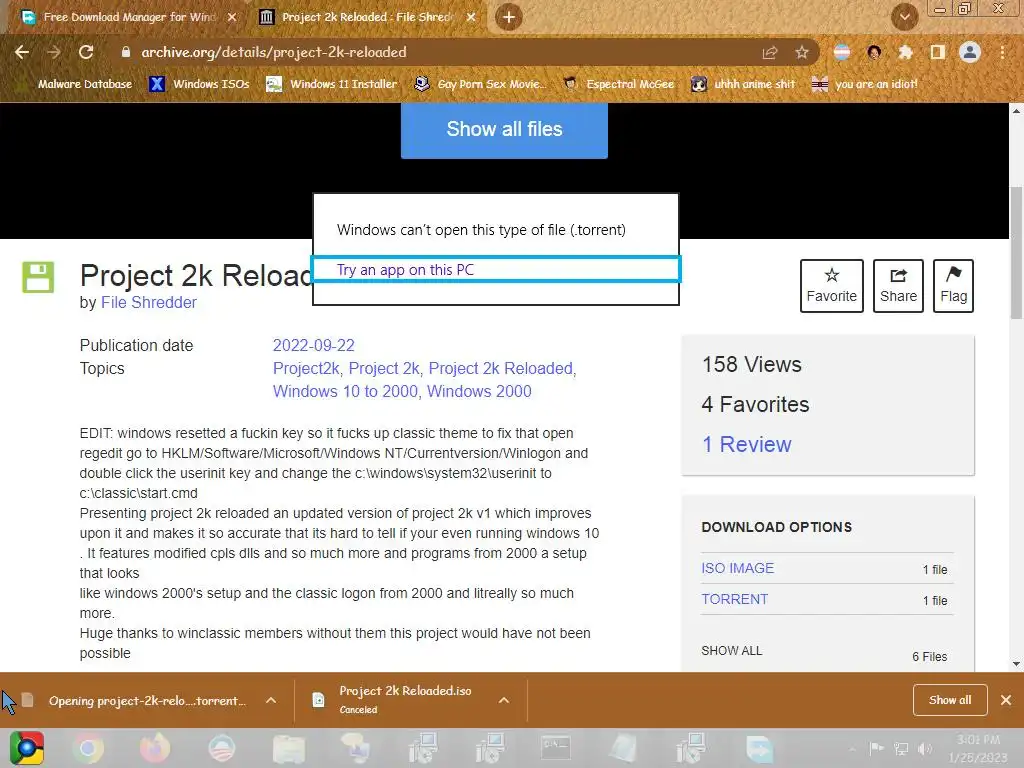Click the Share button on the item page
The image size is (1024, 768).
tap(898, 285)
